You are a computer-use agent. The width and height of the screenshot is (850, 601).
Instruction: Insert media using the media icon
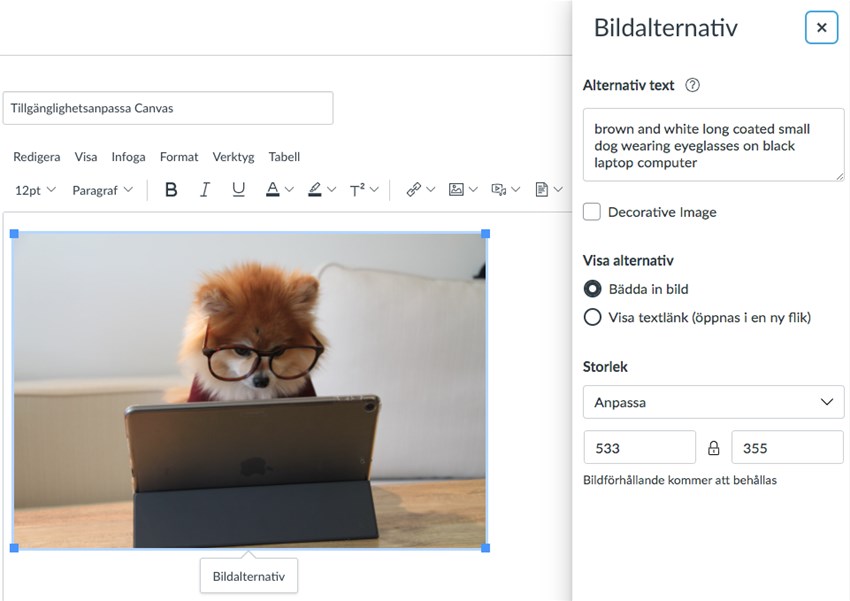[x=499, y=189]
